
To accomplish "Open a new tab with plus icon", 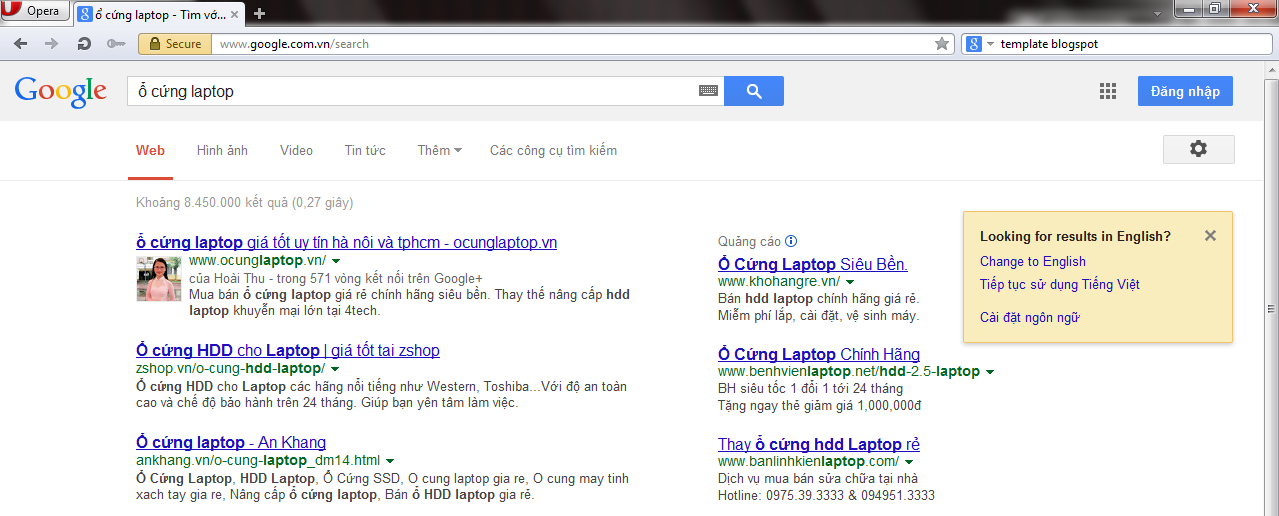I will click(259, 13).
